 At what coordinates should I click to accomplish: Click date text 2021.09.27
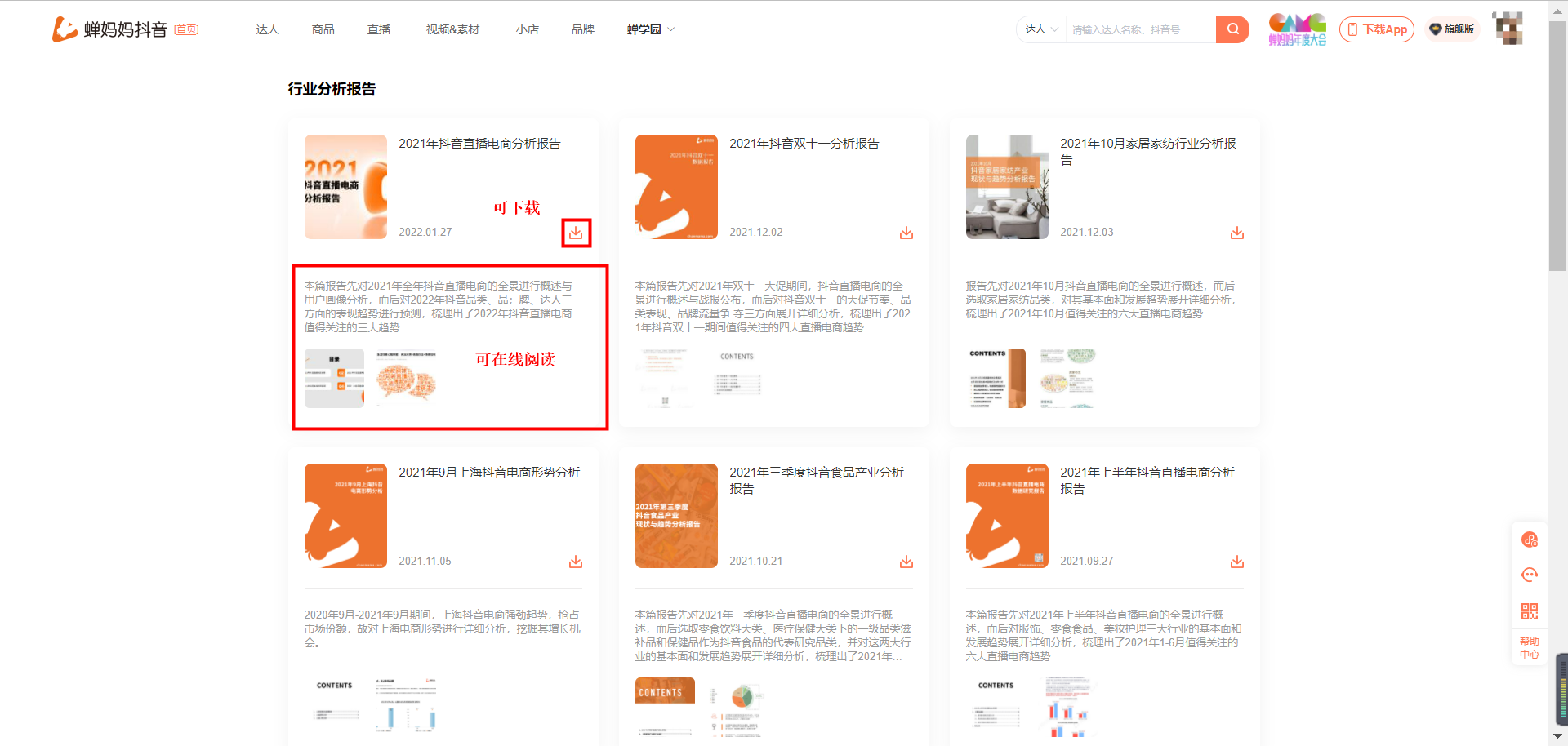(x=1087, y=562)
